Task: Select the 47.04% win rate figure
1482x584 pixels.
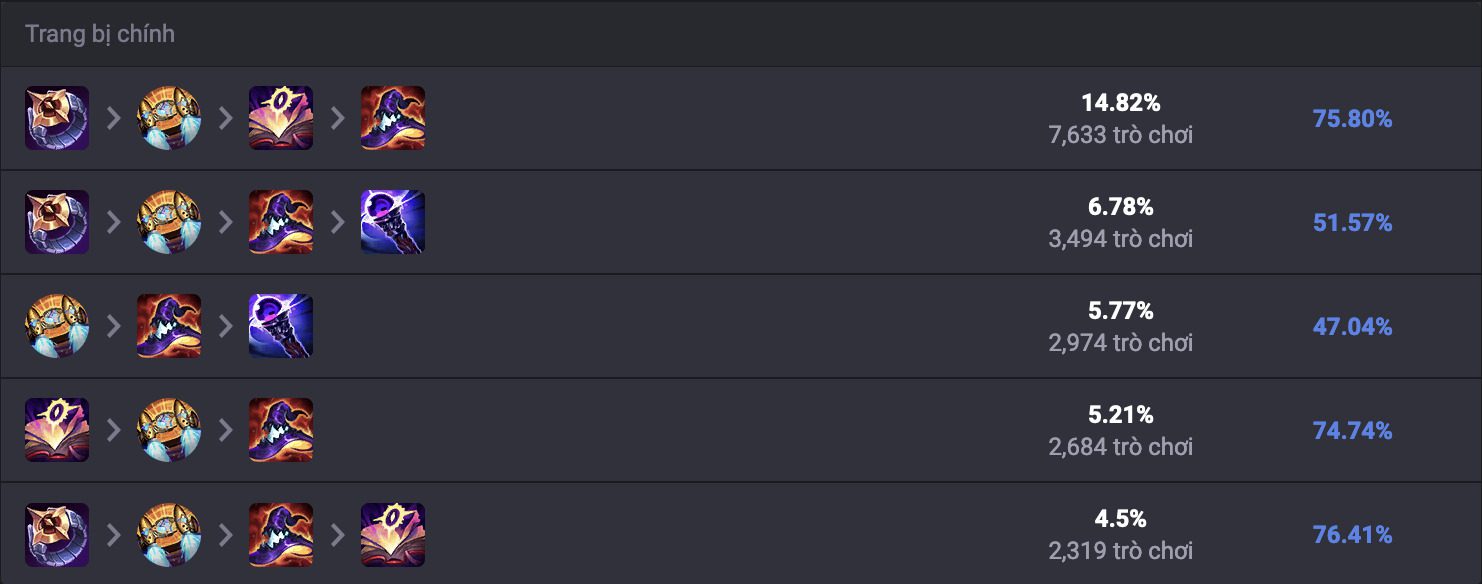Action: 1352,327
